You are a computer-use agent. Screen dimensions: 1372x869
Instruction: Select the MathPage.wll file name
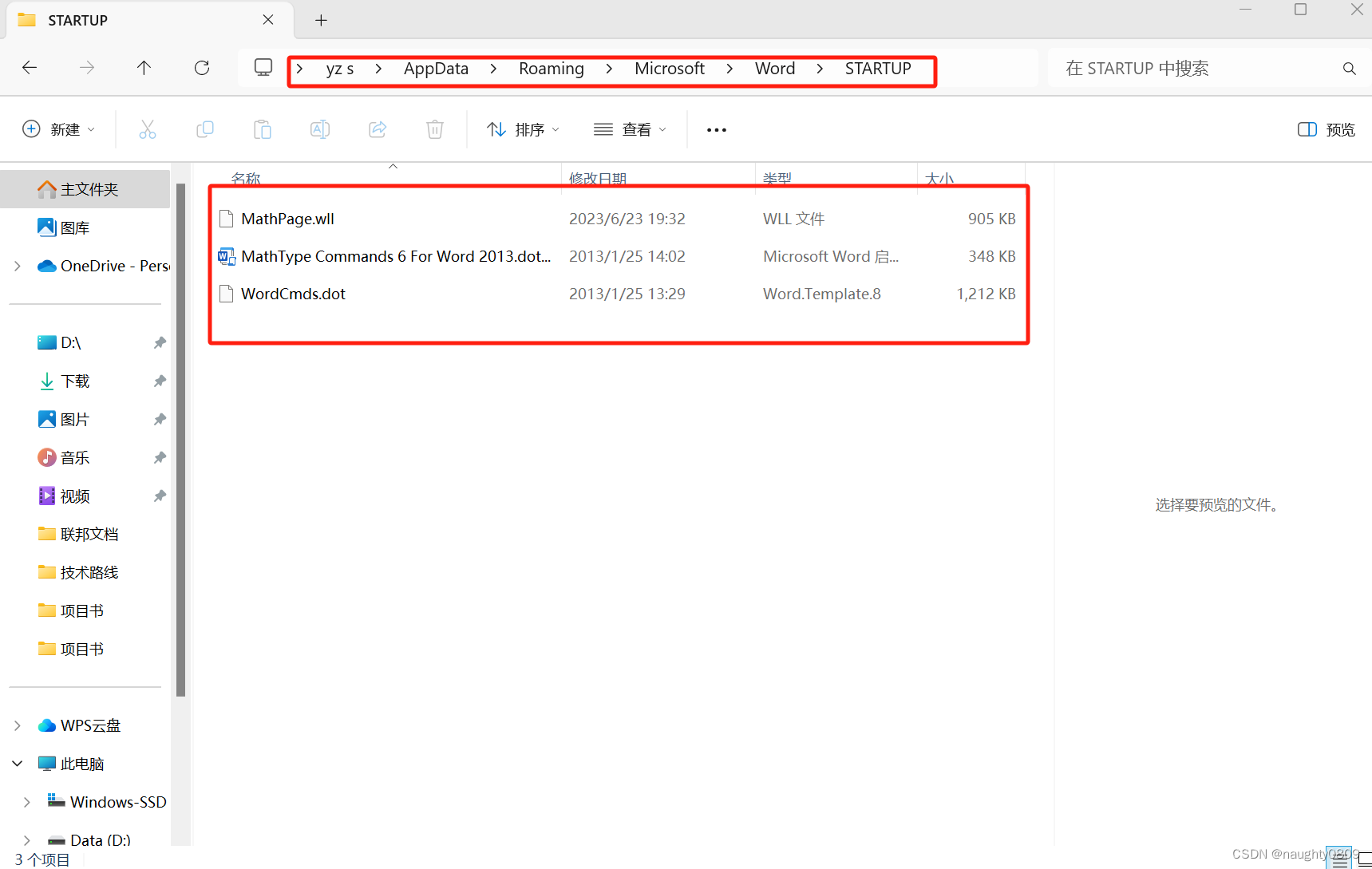[288, 219]
